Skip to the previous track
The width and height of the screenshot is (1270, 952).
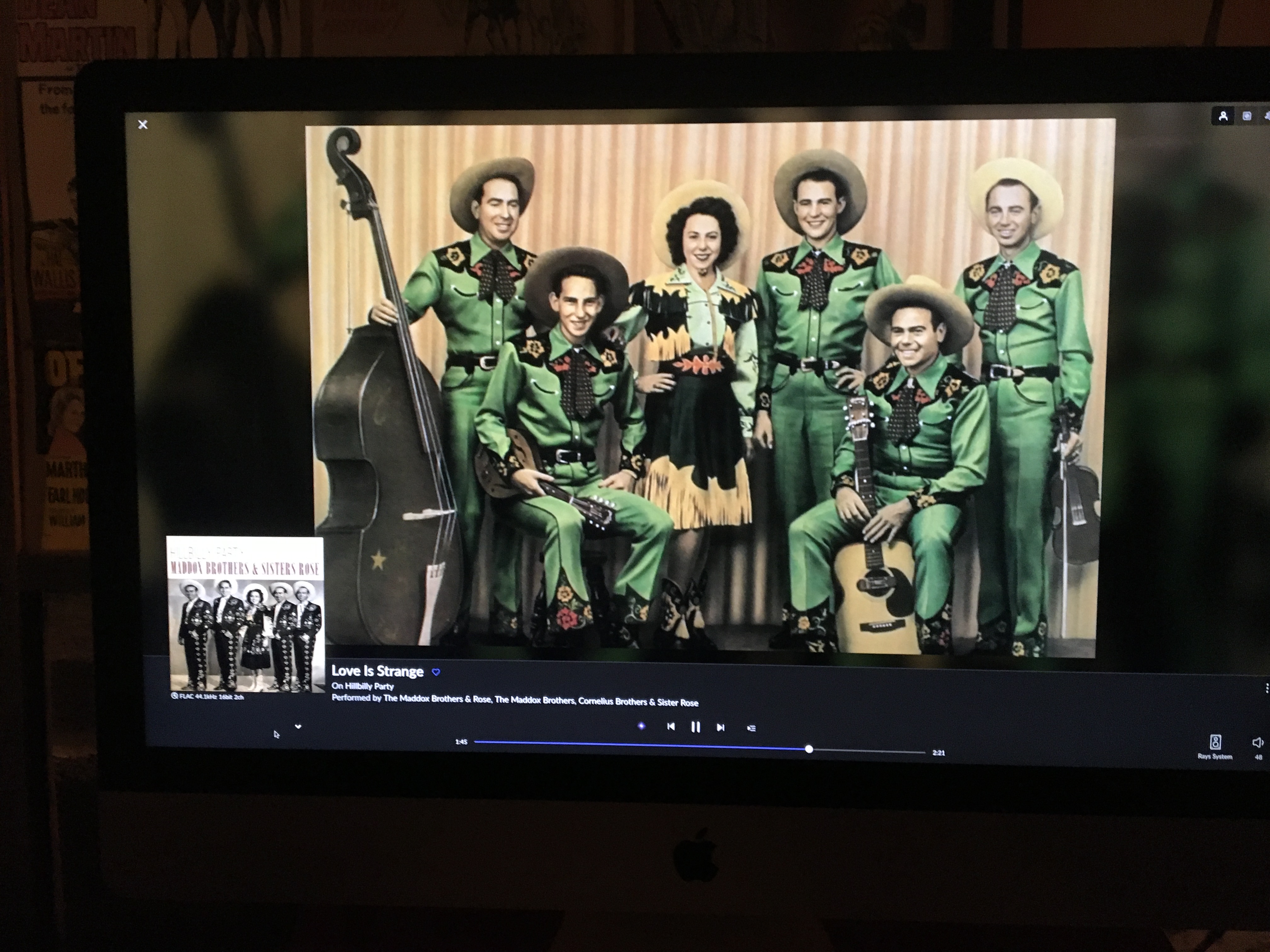pos(671,727)
